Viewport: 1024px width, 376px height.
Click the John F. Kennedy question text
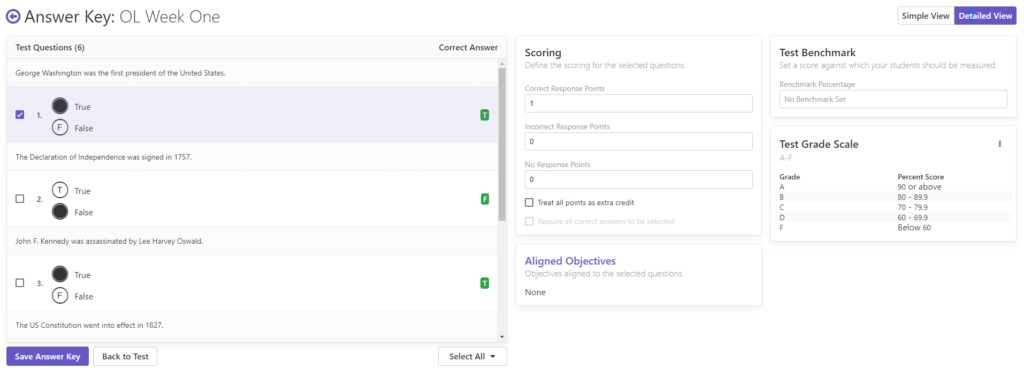coord(109,241)
